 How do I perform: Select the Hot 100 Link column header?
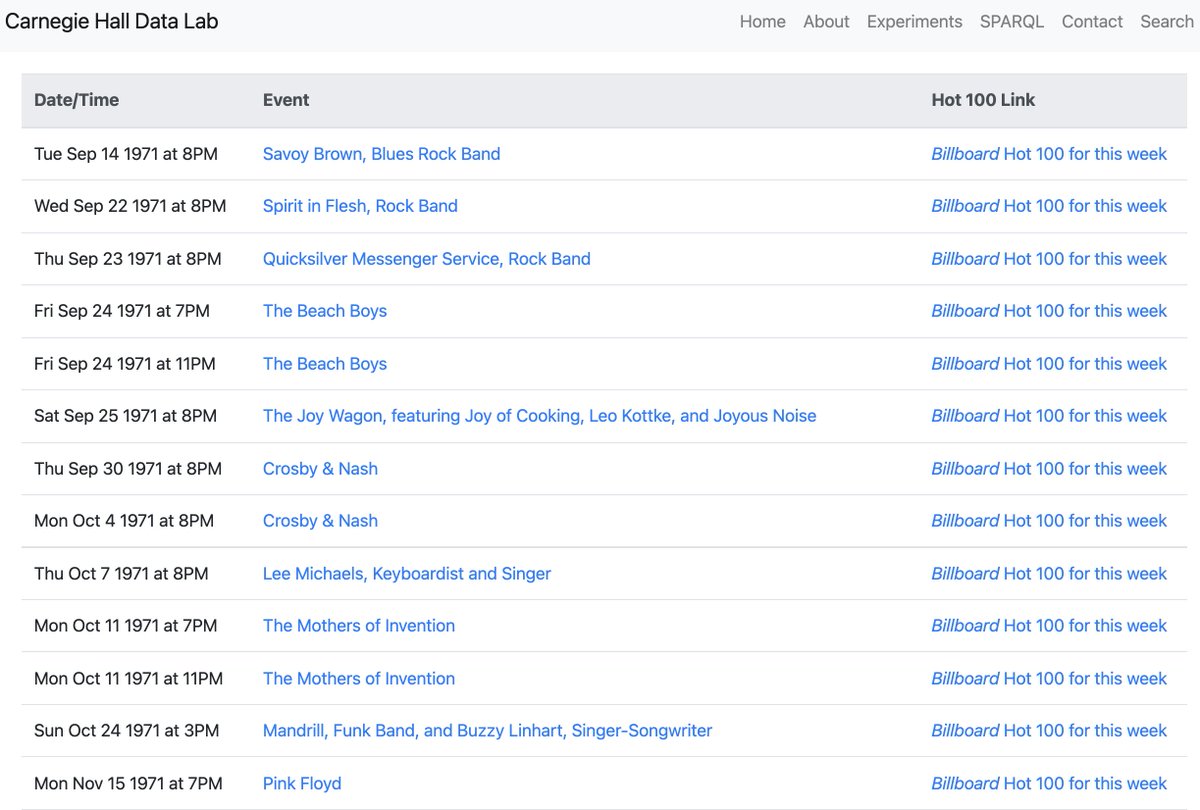coord(983,100)
